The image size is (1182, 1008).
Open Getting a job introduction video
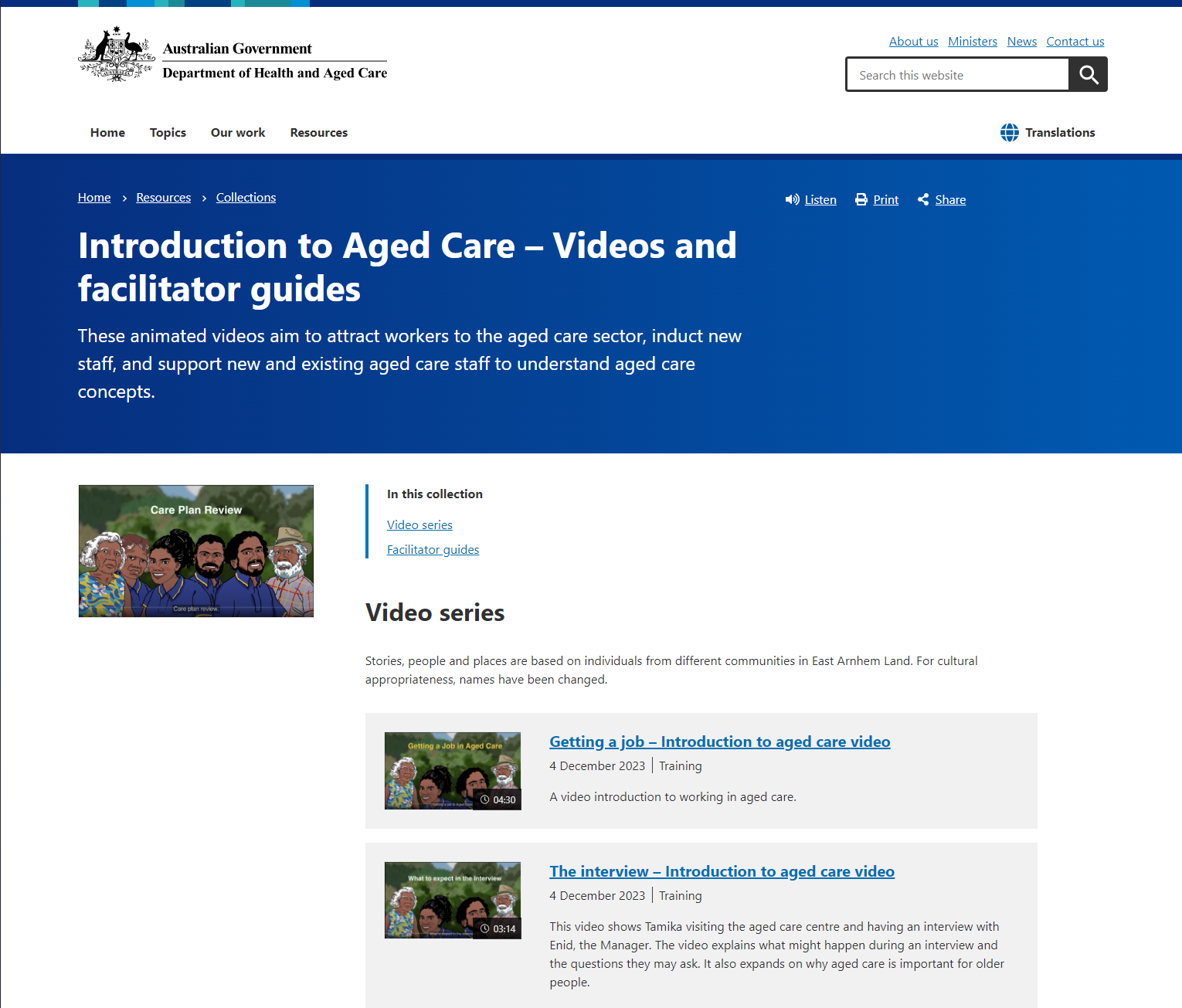pyautogui.click(x=719, y=742)
